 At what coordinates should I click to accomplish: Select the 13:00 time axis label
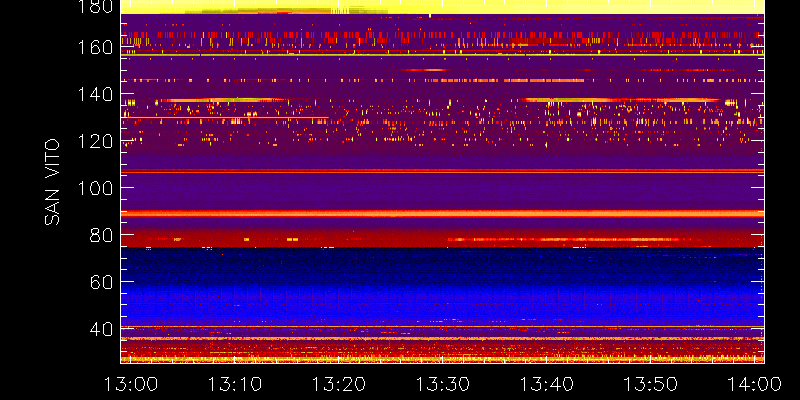pos(131,384)
